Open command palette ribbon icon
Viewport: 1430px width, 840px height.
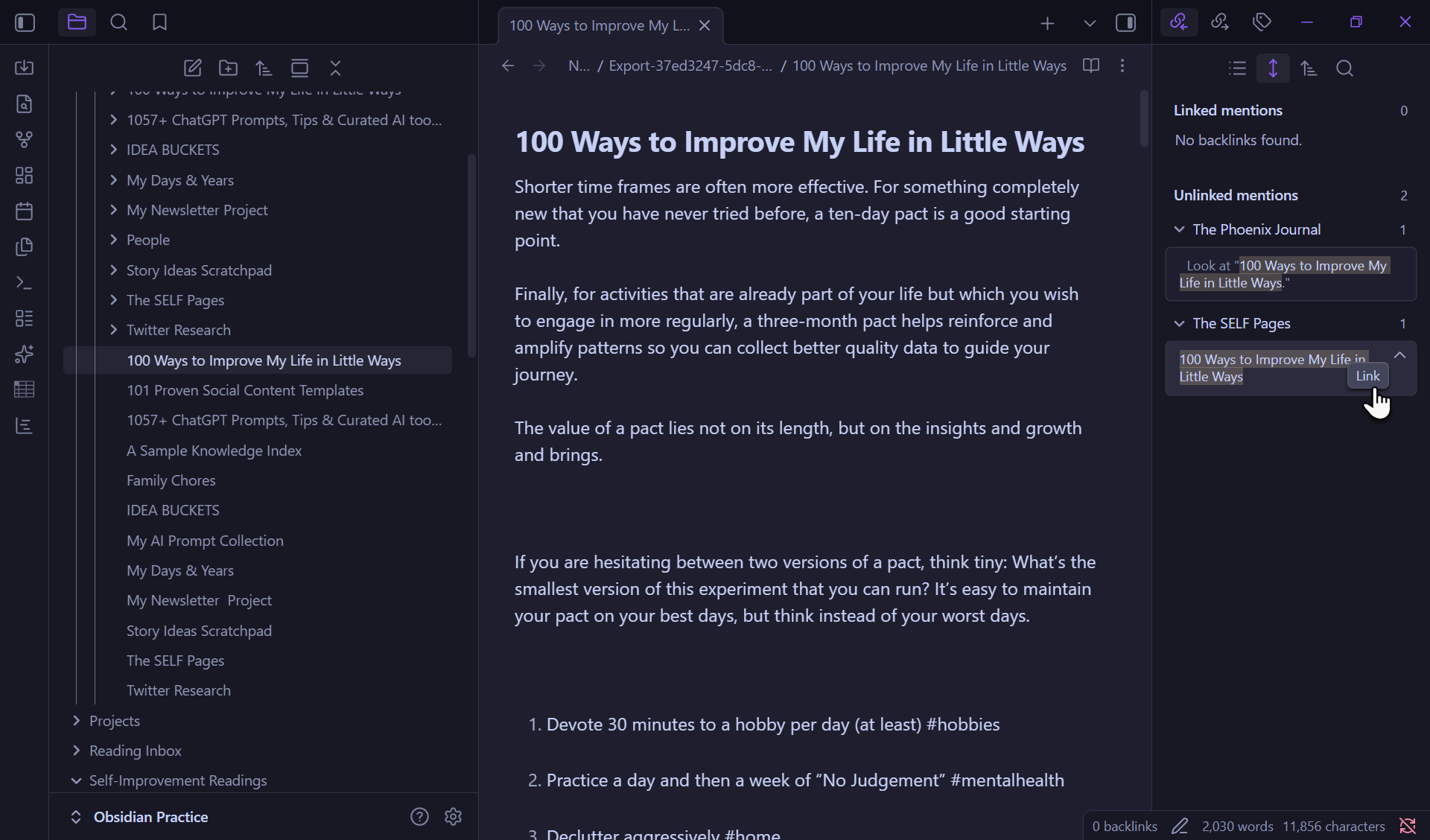24,282
